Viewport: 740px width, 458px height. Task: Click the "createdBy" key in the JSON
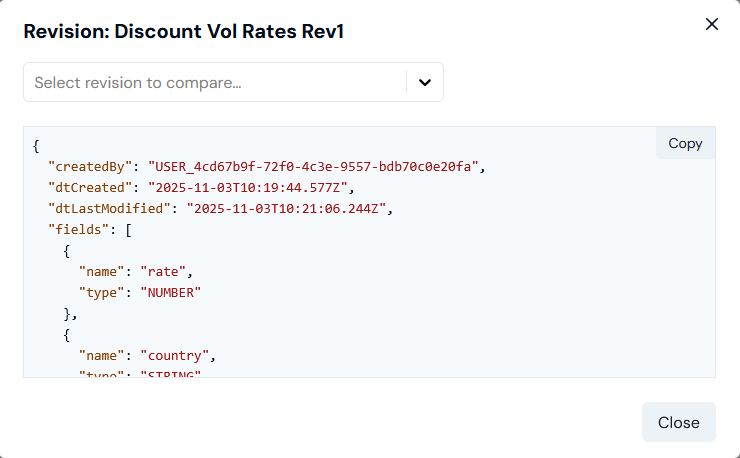click(x=90, y=166)
